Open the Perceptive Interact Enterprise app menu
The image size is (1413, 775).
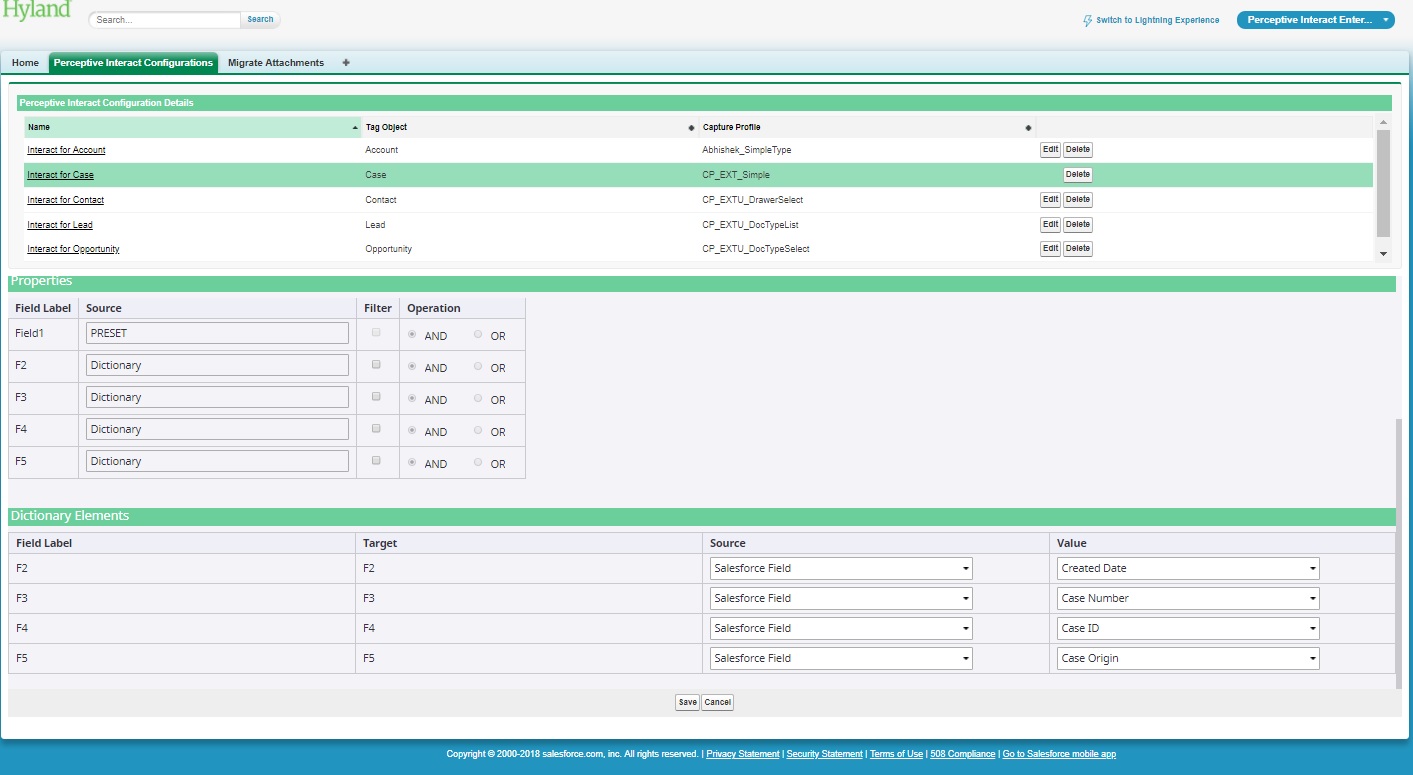click(x=1315, y=20)
